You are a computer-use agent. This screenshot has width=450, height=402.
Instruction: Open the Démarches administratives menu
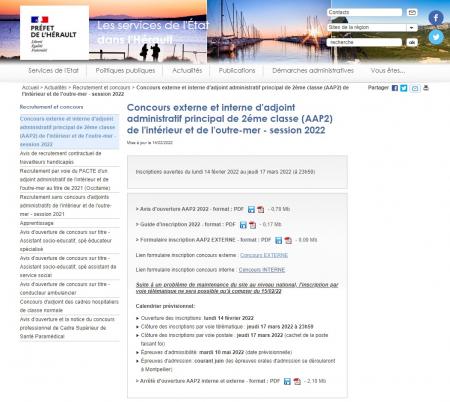[313, 71]
